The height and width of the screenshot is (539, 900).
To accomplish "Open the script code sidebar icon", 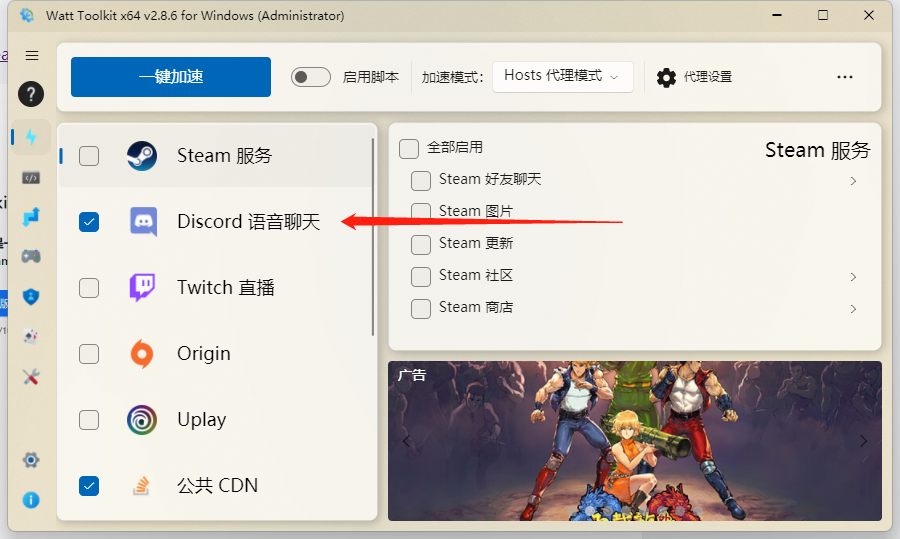I will [x=31, y=178].
